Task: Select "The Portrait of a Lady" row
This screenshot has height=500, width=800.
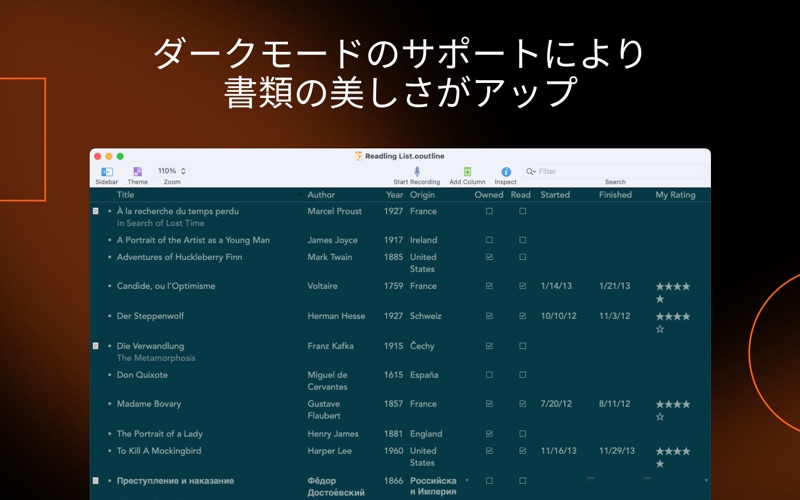Action: point(159,434)
